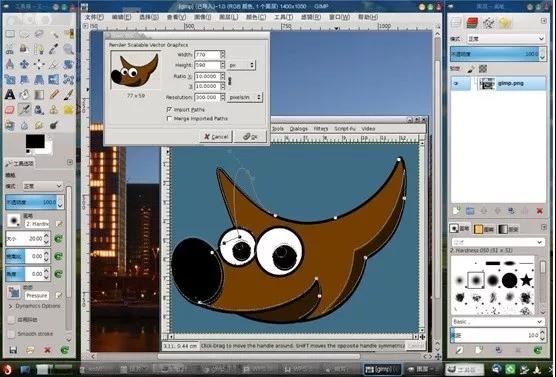Image resolution: width=556 pixels, height=377 pixels.
Task: Enable Smooth stroke checkbox
Action: tap(11, 334)
